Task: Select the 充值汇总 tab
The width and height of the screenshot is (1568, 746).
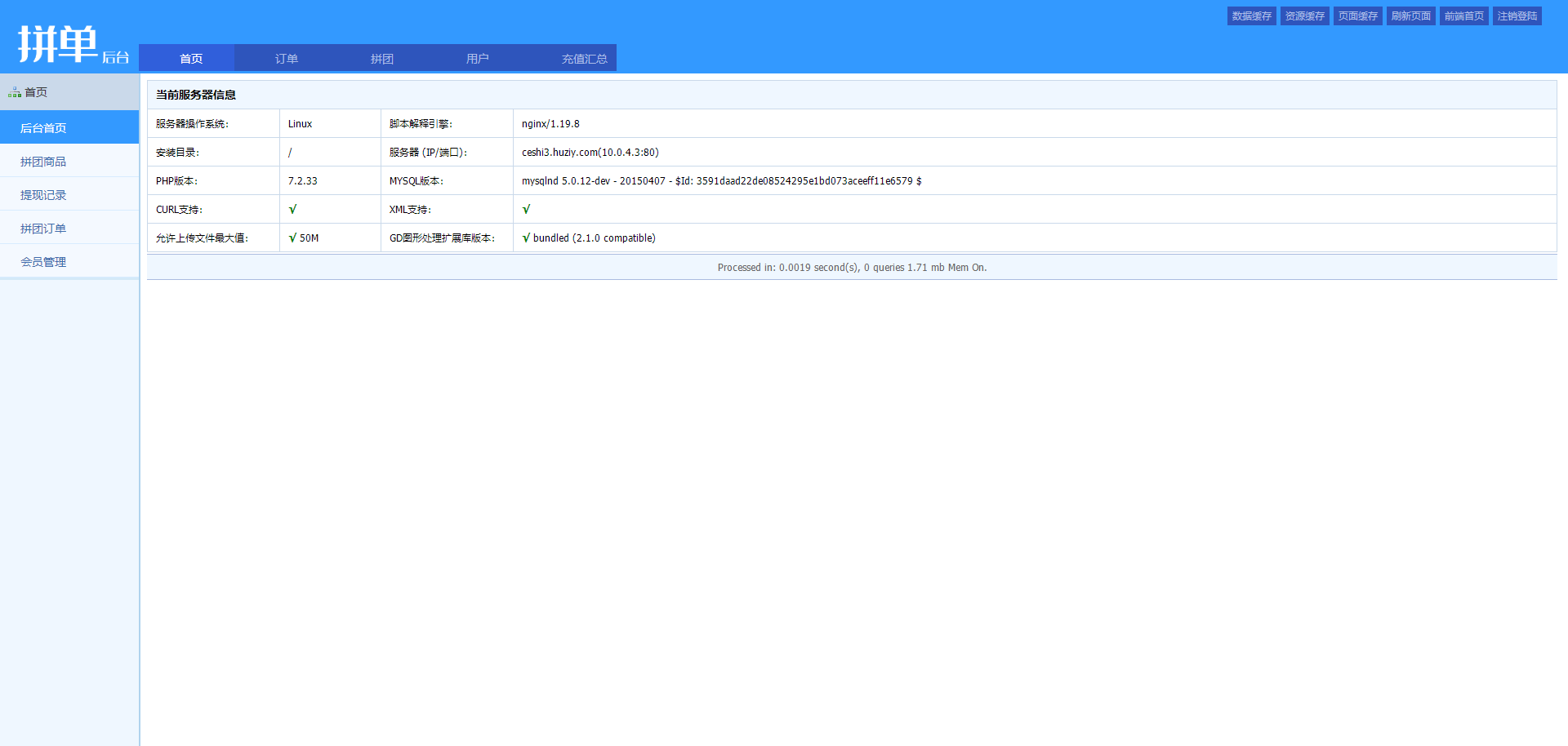Action: pyautogui.click(x=584, y=59)
